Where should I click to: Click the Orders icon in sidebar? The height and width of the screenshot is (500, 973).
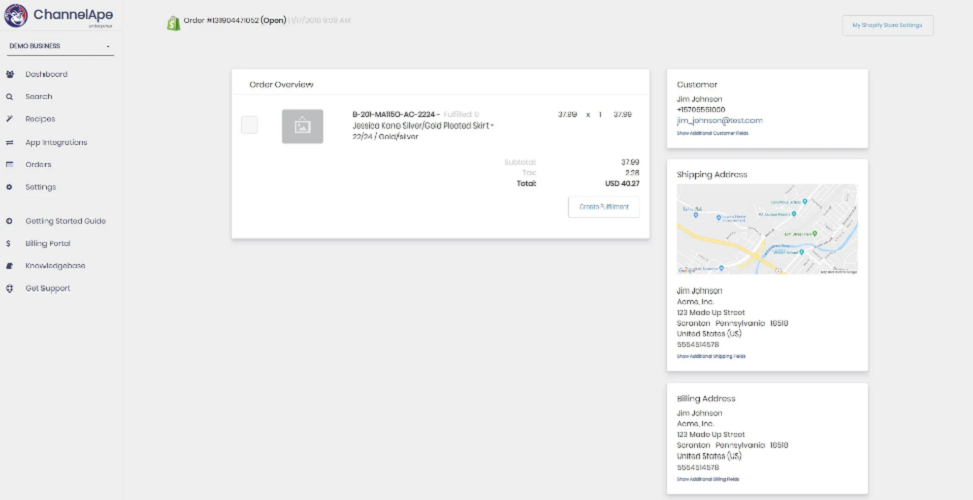click(x=9, y=164)
